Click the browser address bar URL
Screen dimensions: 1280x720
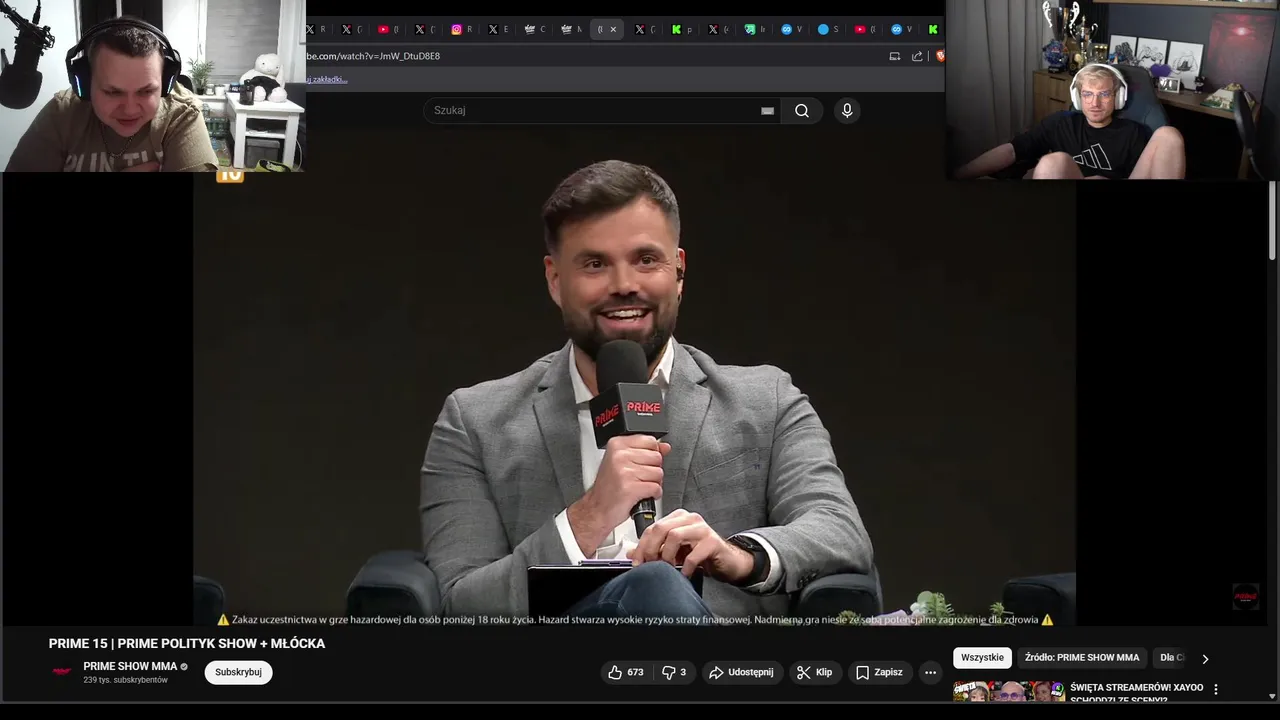(x=372, y=56)
